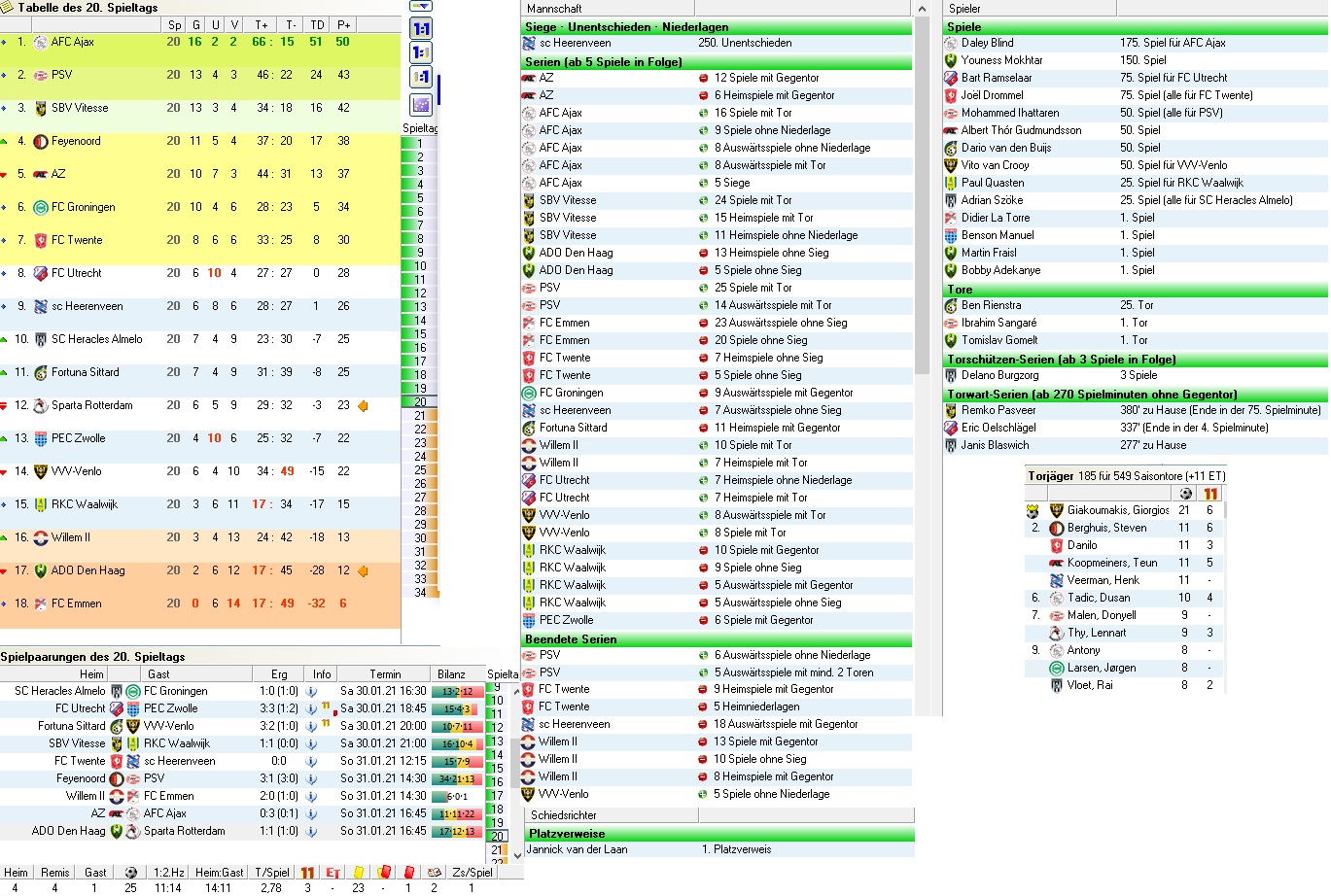The image size is (1331, 896).
Task: Click the '24 Spiele mit Tor' series for SBV Vitesse
Action: click(x=753, y=200)
